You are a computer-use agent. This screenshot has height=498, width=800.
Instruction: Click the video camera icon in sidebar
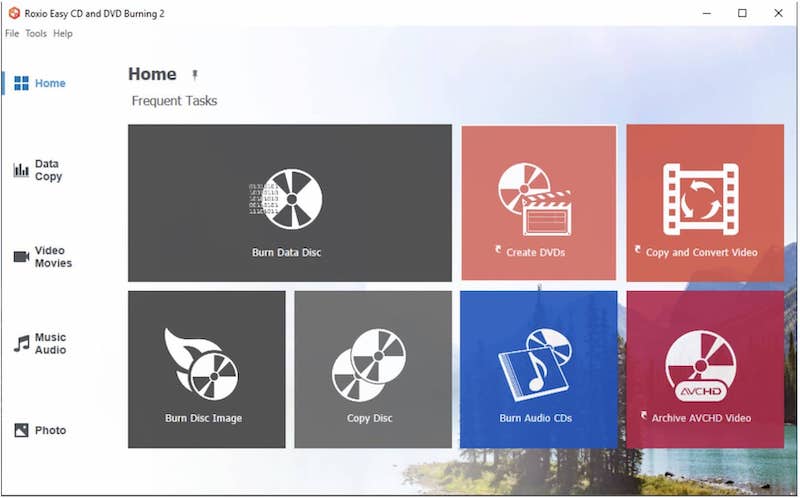click(21, 256)
